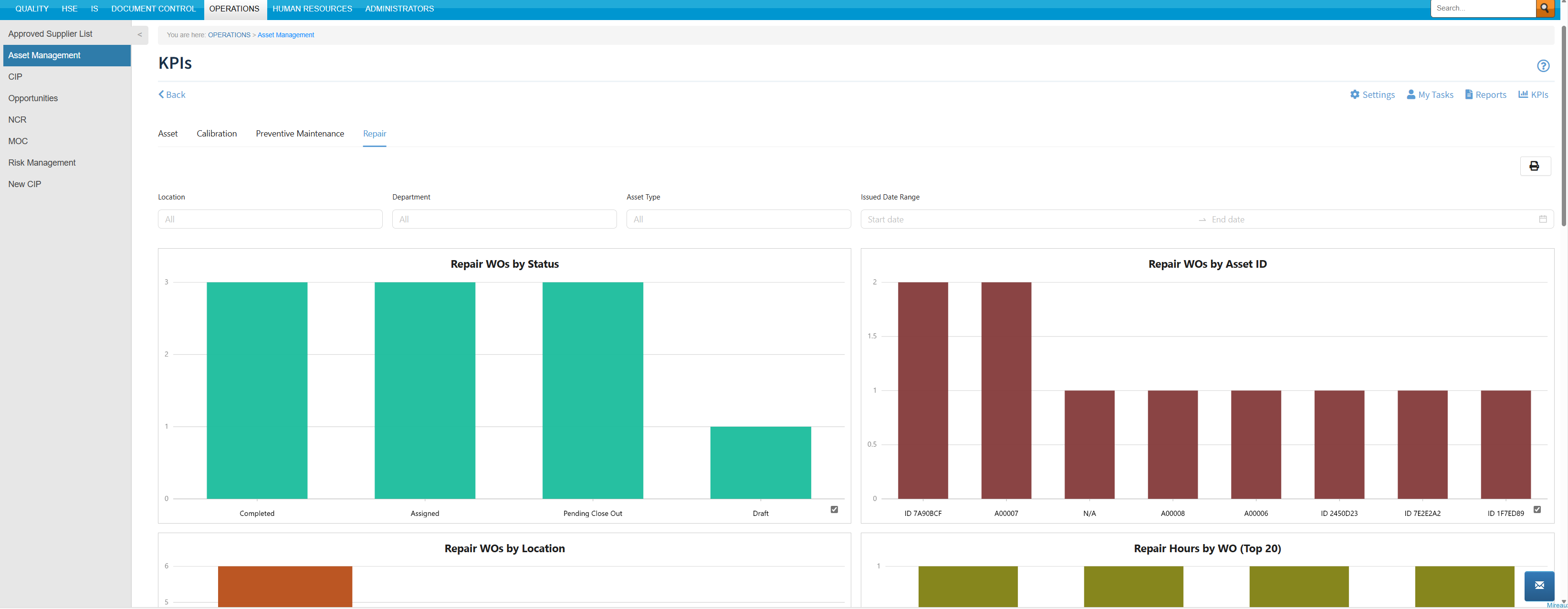Image resolution: width=1568 pixels, height=609 pixels.
Task: Open My Tasks user icon
Action: coord(1411,94)
